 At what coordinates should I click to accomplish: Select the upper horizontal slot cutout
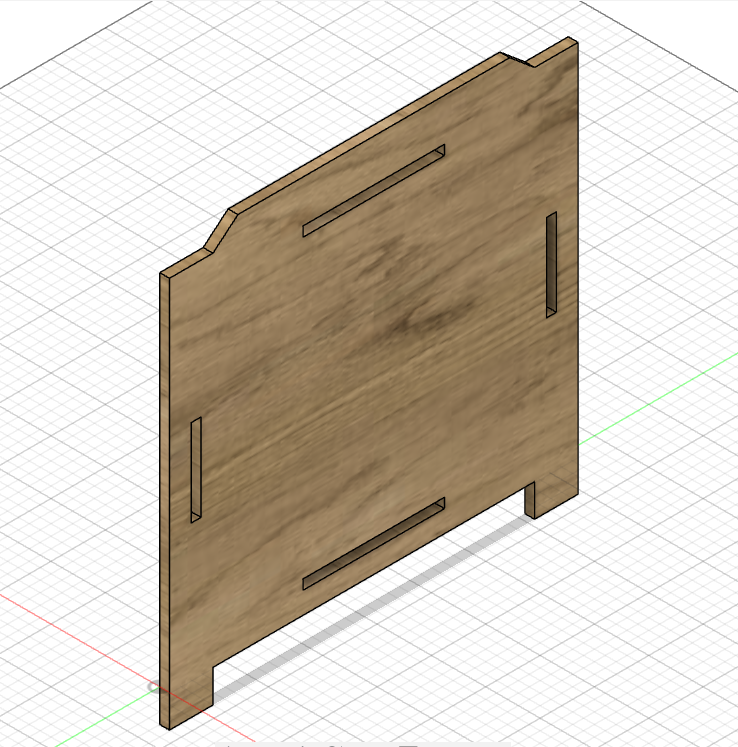pos(374,191)
